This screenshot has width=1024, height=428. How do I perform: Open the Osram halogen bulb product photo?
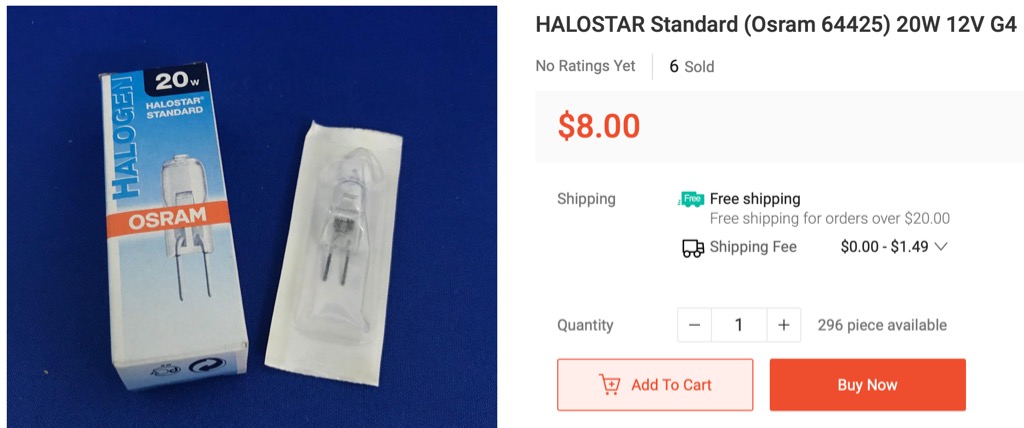pyautogui.click(x=252, y=217)
